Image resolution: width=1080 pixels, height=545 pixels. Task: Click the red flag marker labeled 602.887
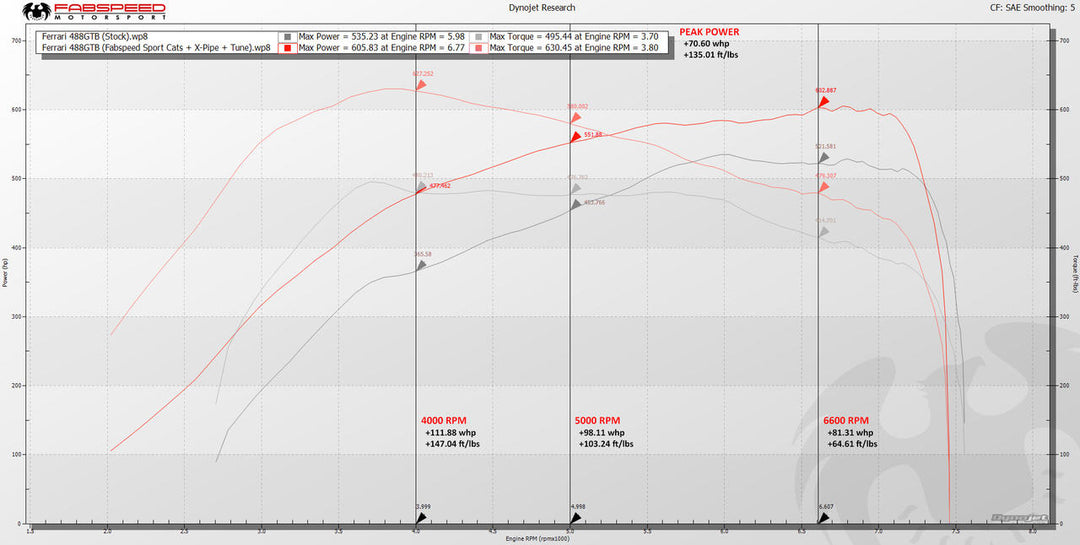(x=823, y=101)
